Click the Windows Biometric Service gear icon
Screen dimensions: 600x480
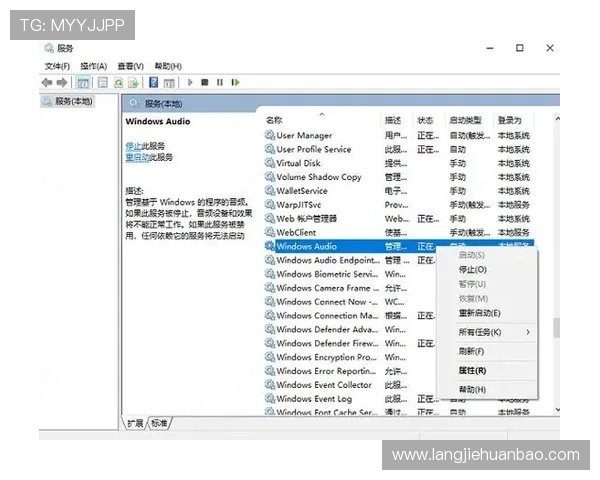[270, 274]
